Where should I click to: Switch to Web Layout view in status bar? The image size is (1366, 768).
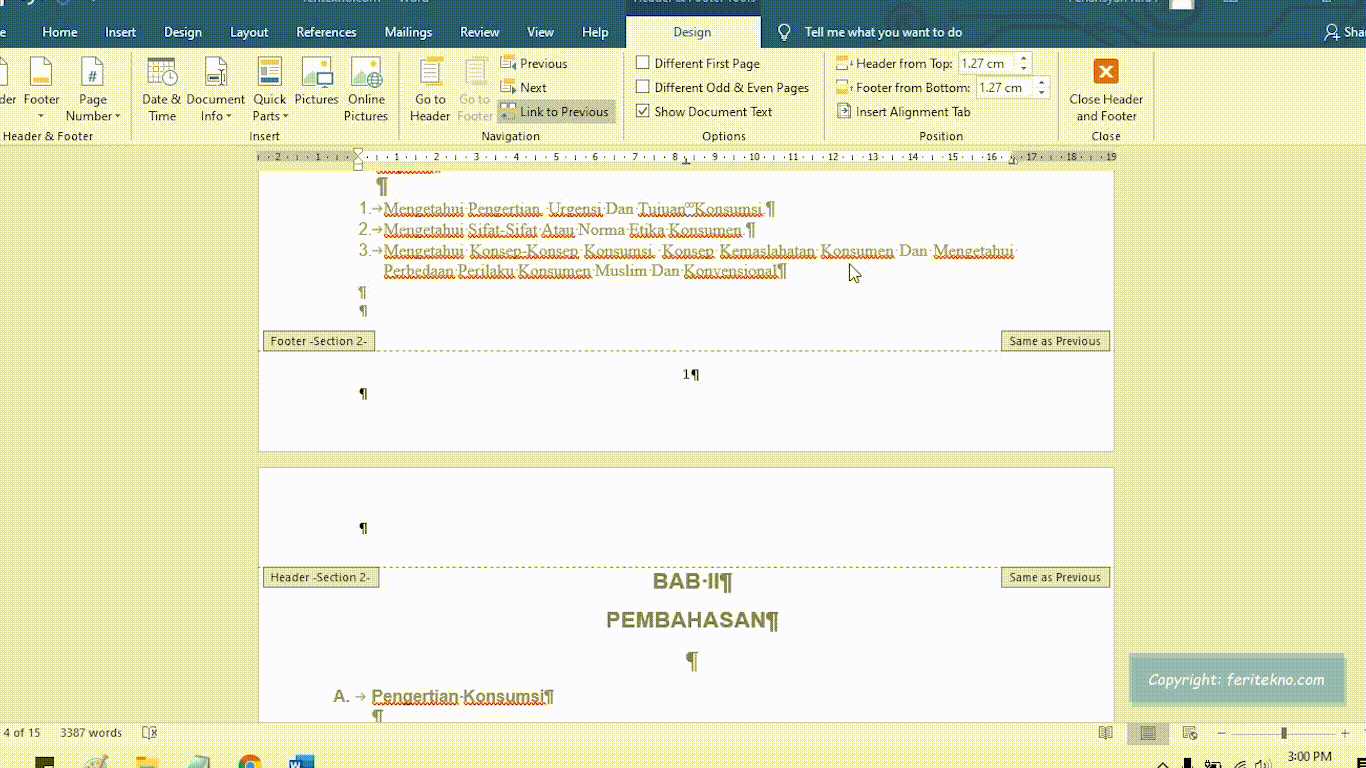click(x=1190, y=733)
